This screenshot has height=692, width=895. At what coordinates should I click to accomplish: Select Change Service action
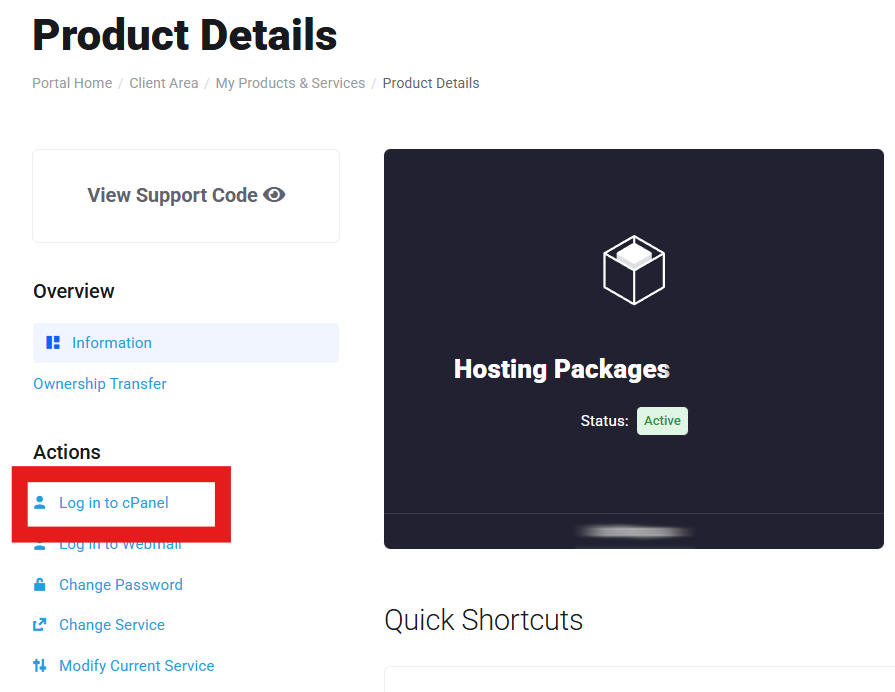(112, 625)
